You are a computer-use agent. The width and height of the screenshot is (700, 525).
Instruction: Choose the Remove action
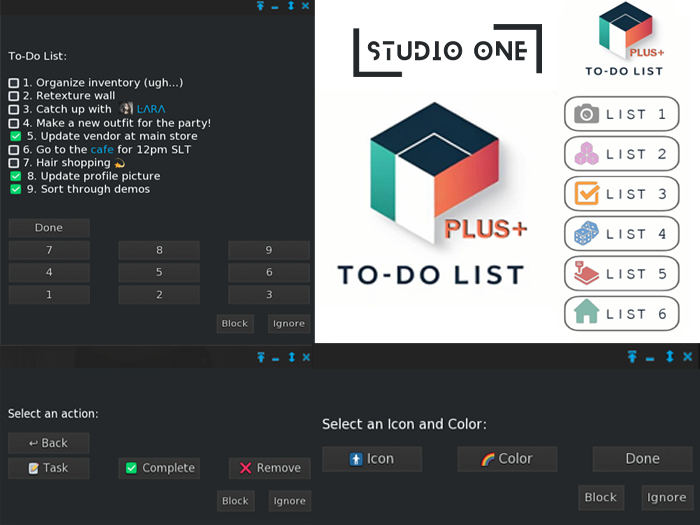click(x=270, y=468)
